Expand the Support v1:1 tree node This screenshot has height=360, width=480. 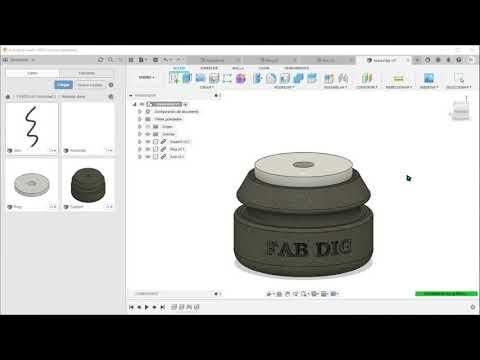point(140,142)
